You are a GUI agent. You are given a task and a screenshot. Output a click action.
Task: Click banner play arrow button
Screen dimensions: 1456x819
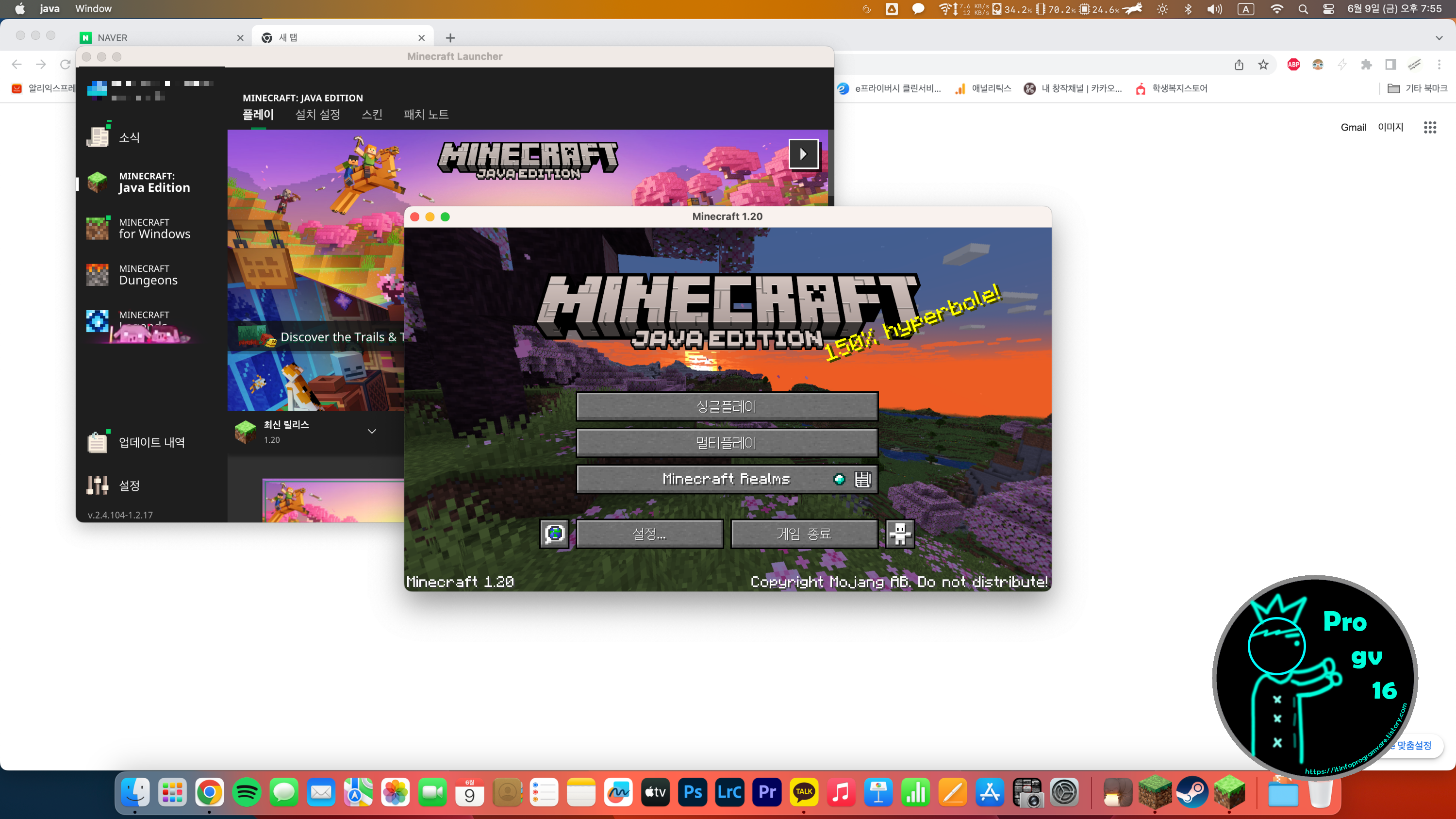click(x=803, y=154)
